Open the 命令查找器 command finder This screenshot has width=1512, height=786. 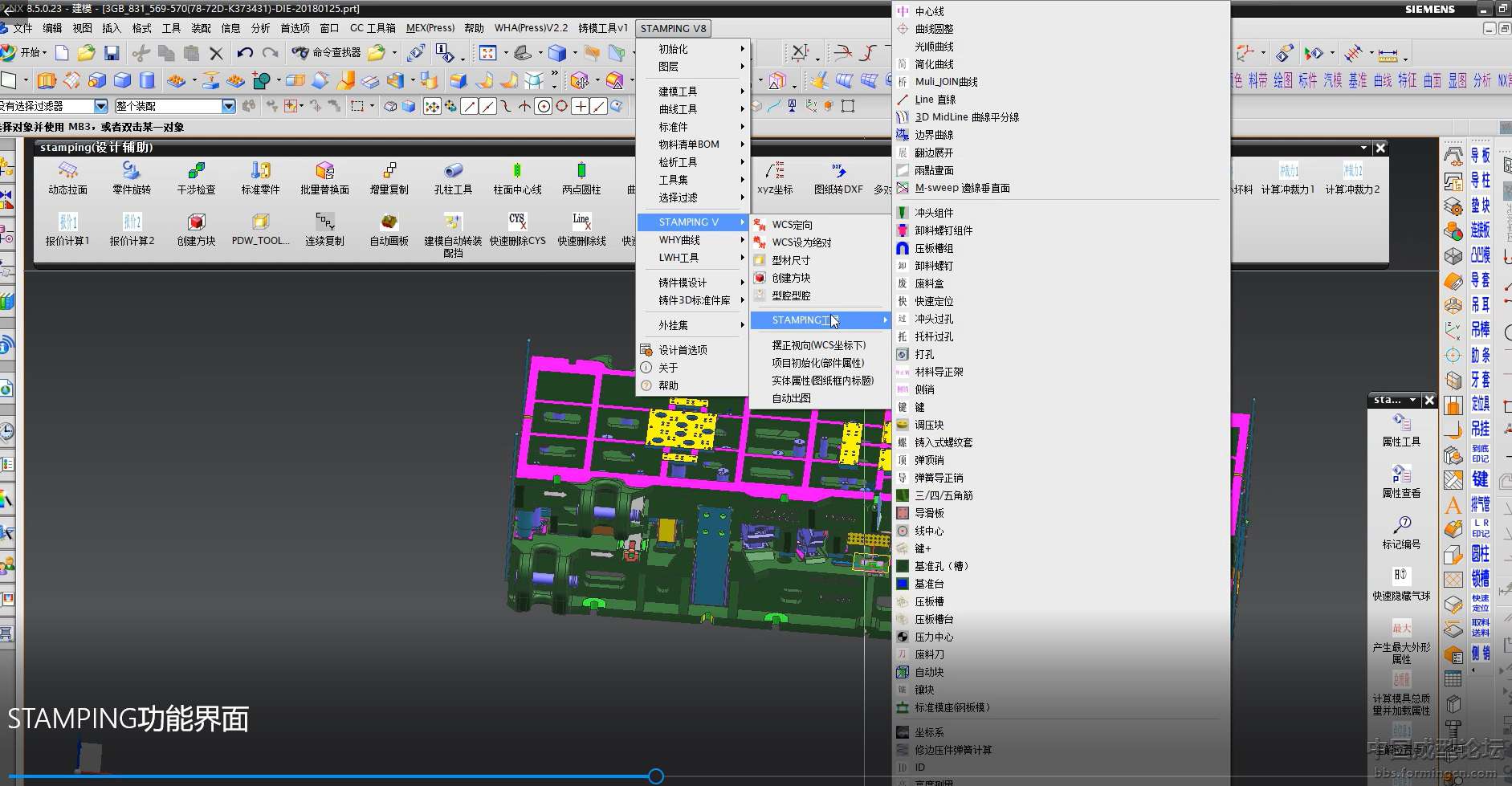coord(326,53)
